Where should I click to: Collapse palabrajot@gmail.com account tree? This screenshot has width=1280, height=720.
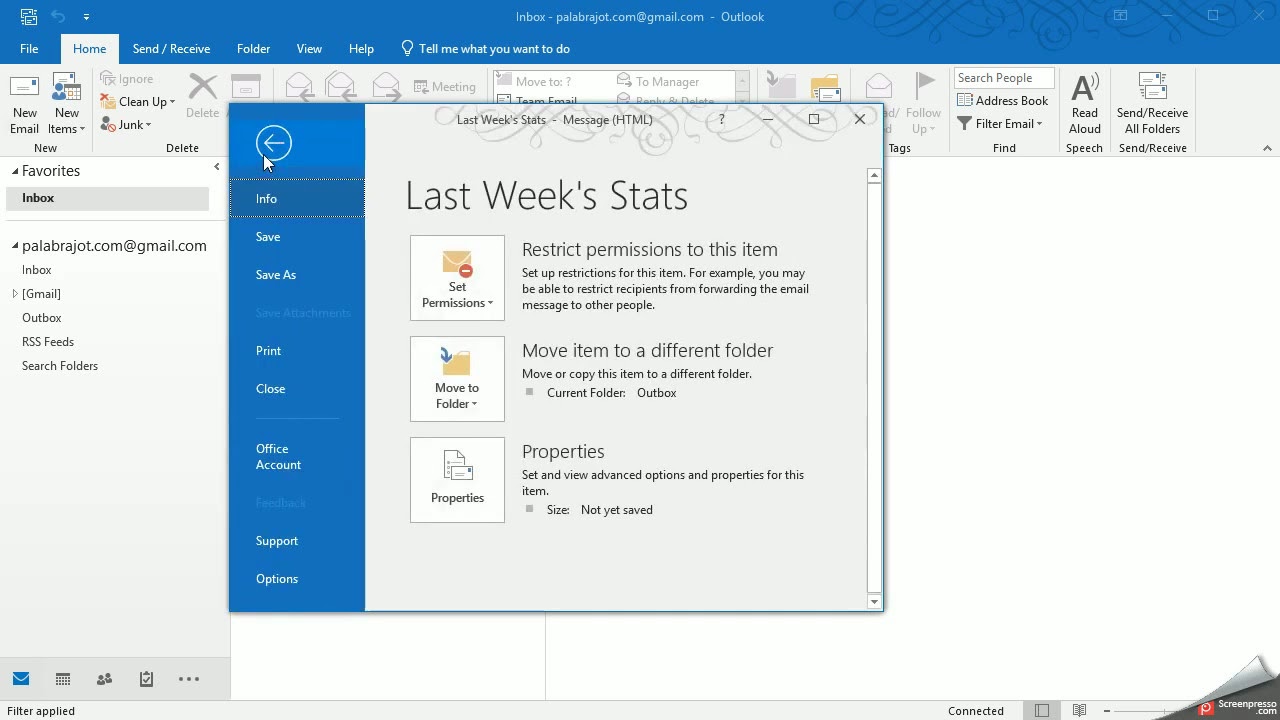pos(15,246)
